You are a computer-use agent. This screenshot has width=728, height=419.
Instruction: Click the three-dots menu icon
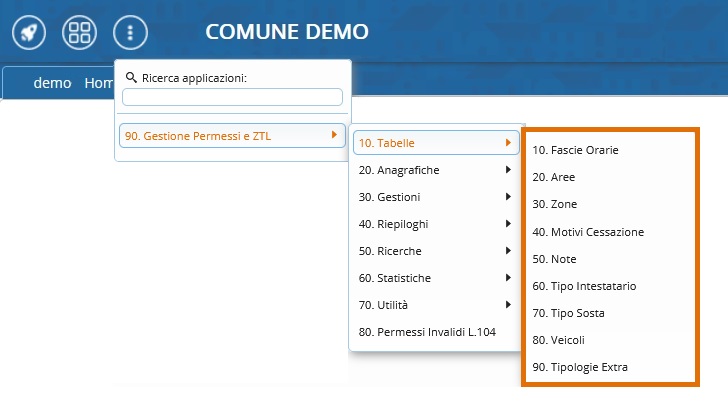[x=131, y=31]
